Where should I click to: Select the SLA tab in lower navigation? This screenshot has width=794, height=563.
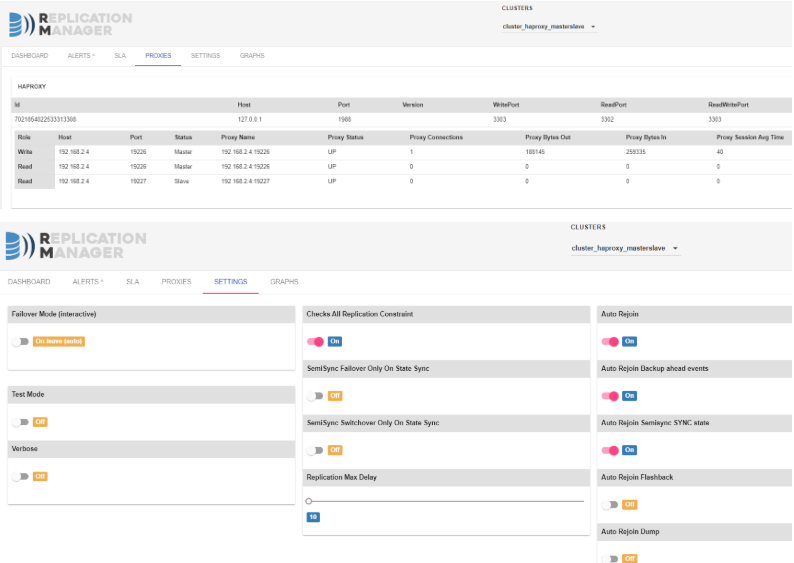tap(132, 282)
